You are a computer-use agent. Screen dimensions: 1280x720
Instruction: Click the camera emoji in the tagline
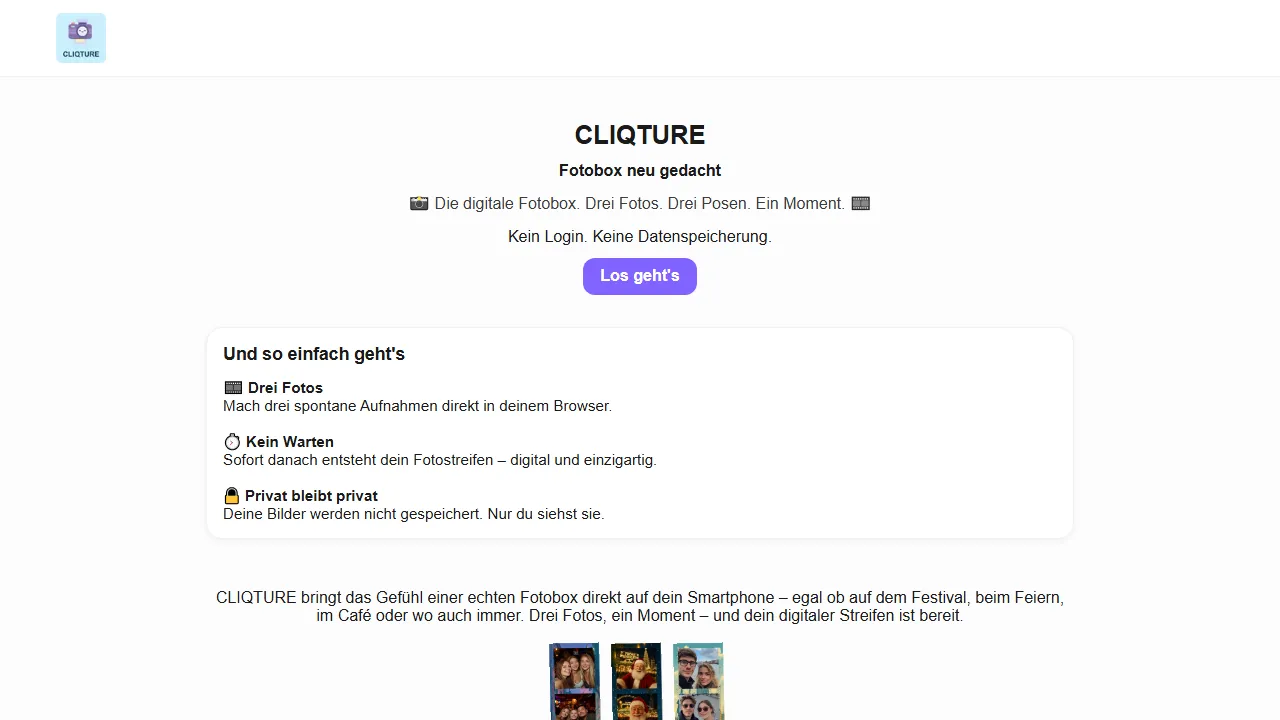click(x=419, y=203)
